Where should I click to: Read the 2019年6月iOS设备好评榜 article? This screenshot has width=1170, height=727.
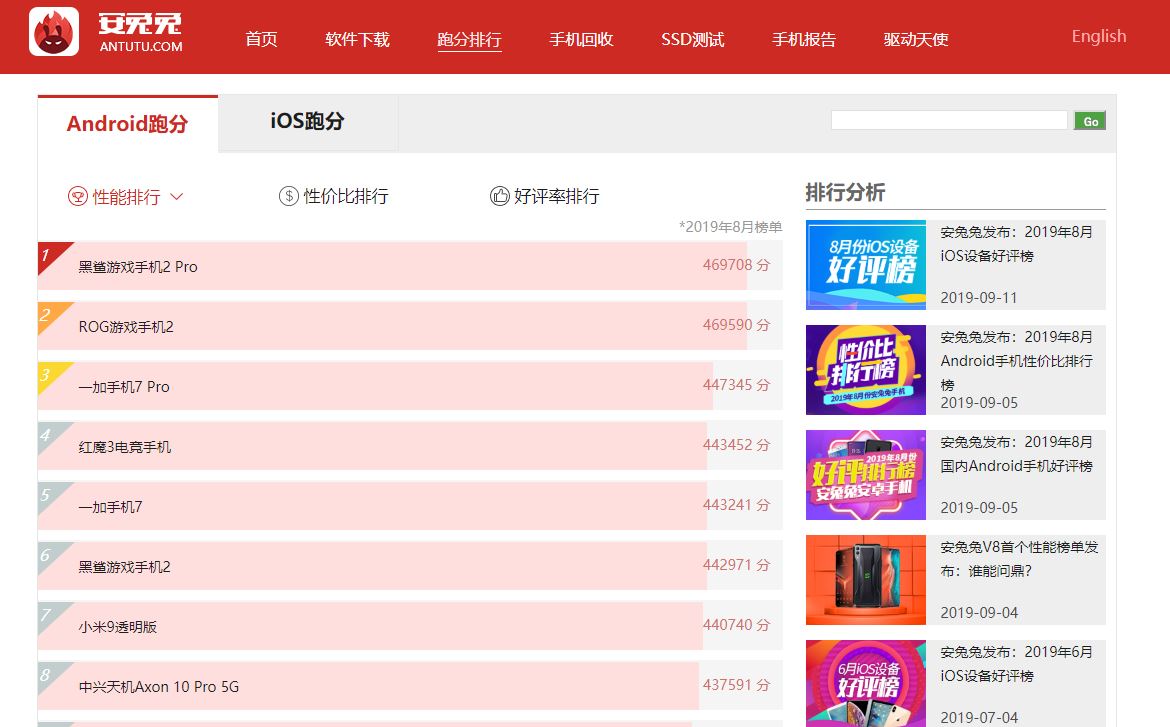click(1016, 664)
